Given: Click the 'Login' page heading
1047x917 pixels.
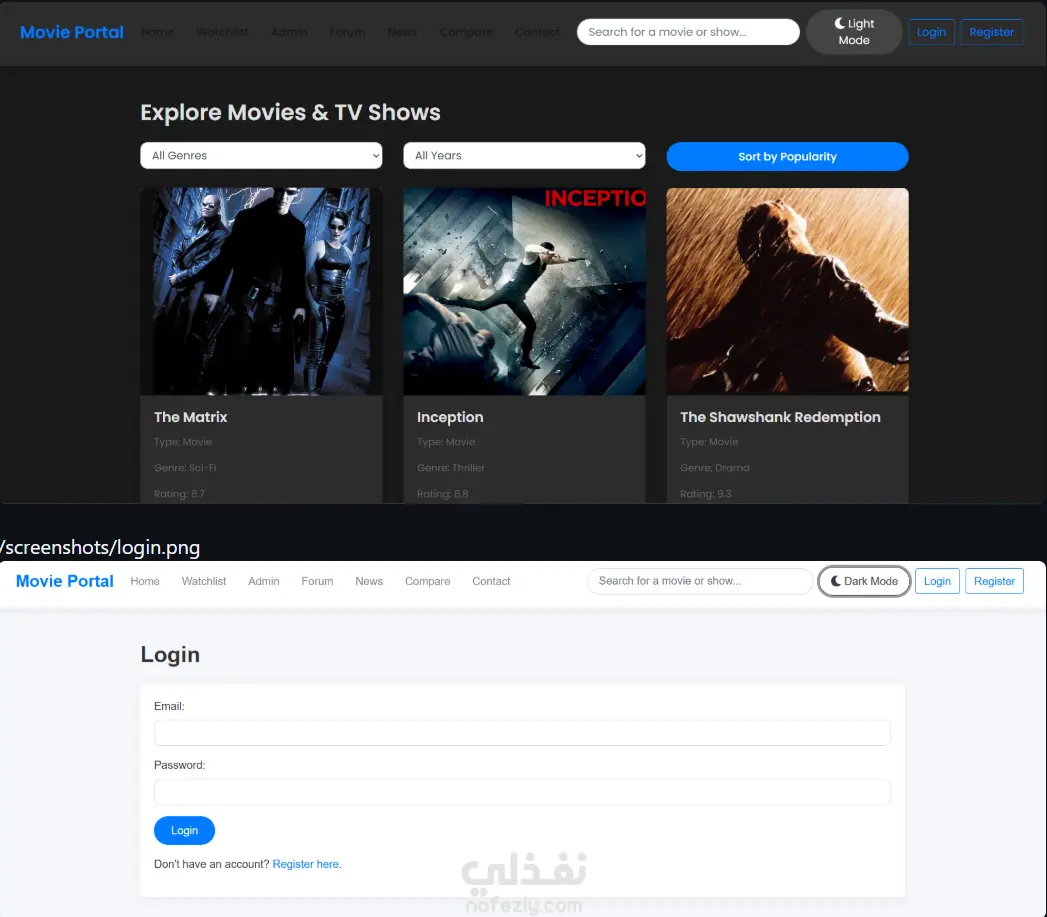Looking at the screenshot, I should pyautogui.click(x=170, y=655).
